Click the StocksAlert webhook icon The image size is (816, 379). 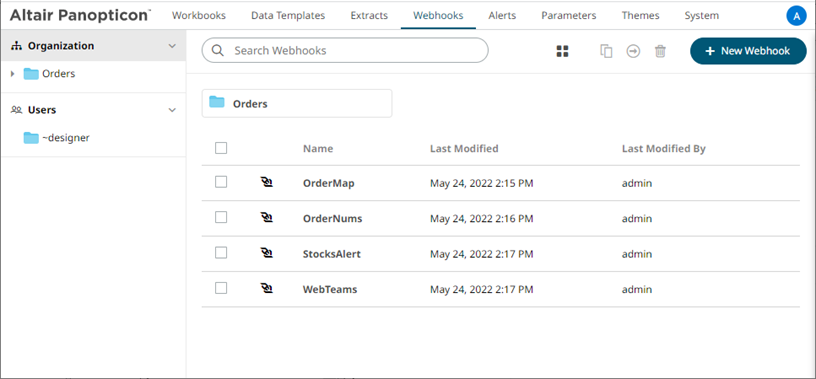click(x=266, y=253)
